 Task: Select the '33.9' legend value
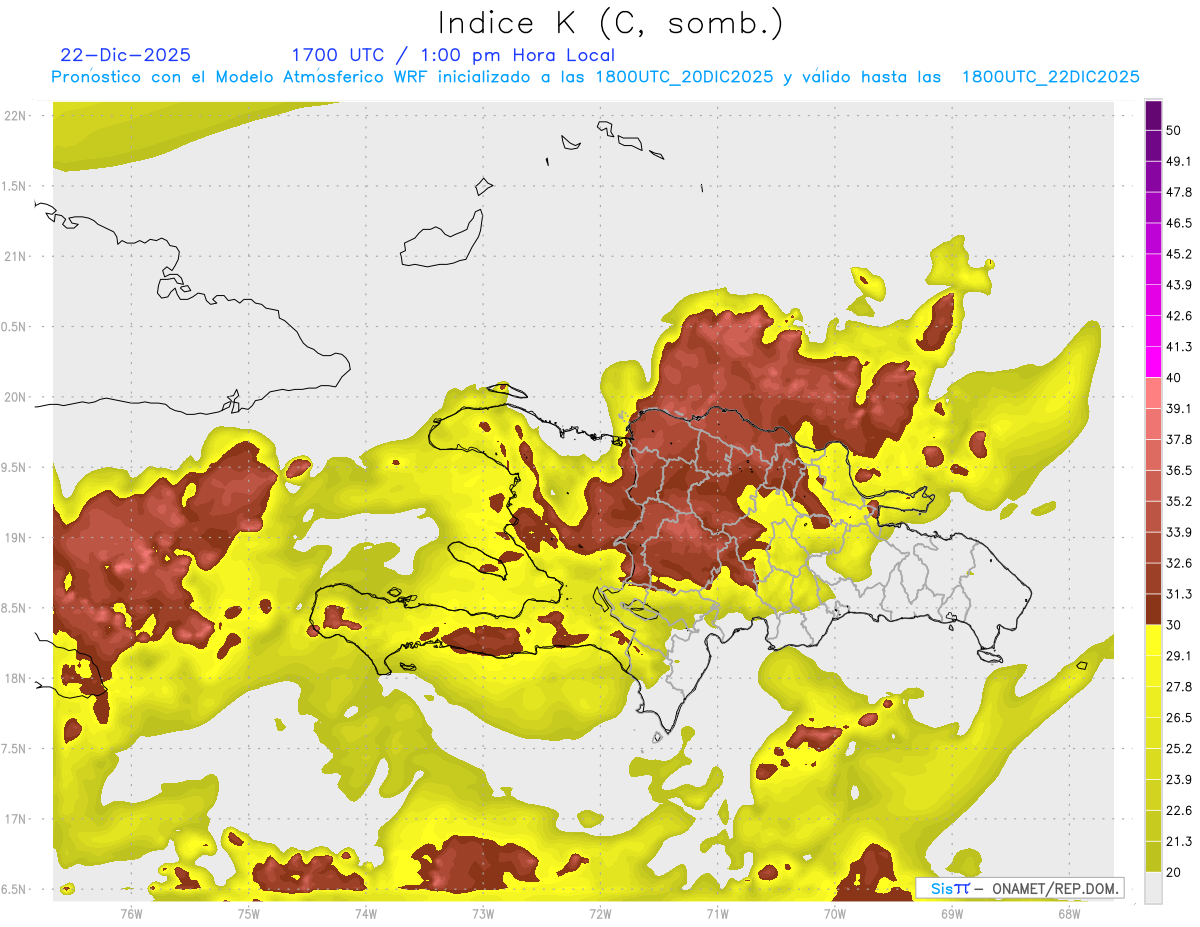1179,532
